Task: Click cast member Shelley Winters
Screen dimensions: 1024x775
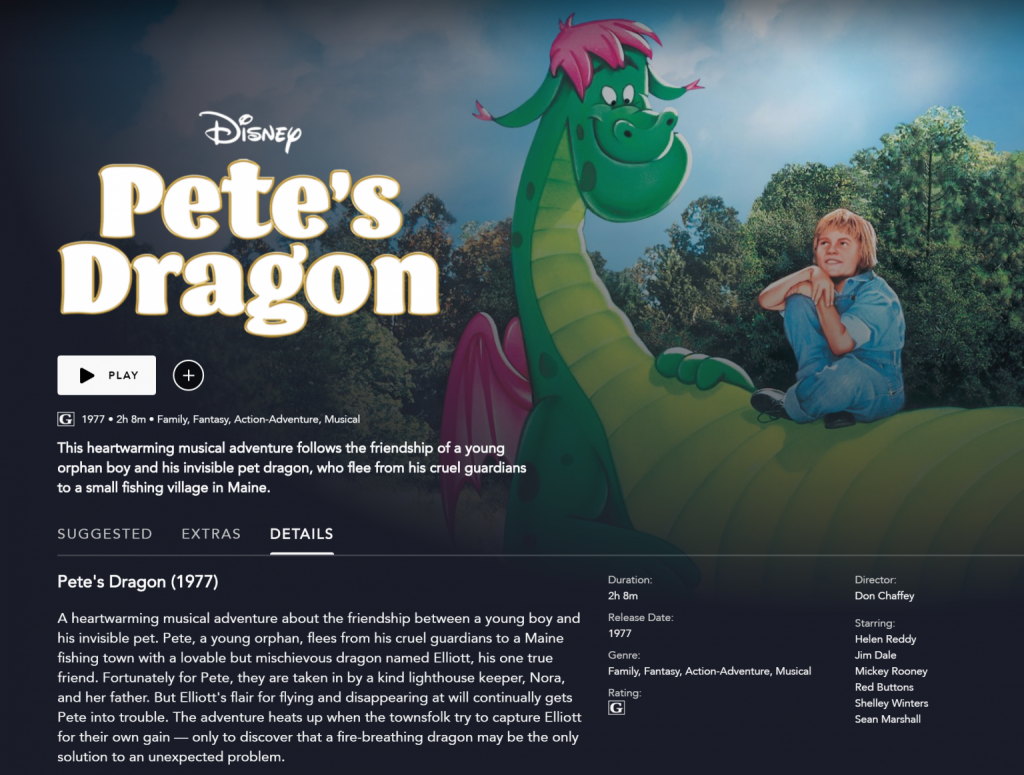Action: [x=891, y=703]
